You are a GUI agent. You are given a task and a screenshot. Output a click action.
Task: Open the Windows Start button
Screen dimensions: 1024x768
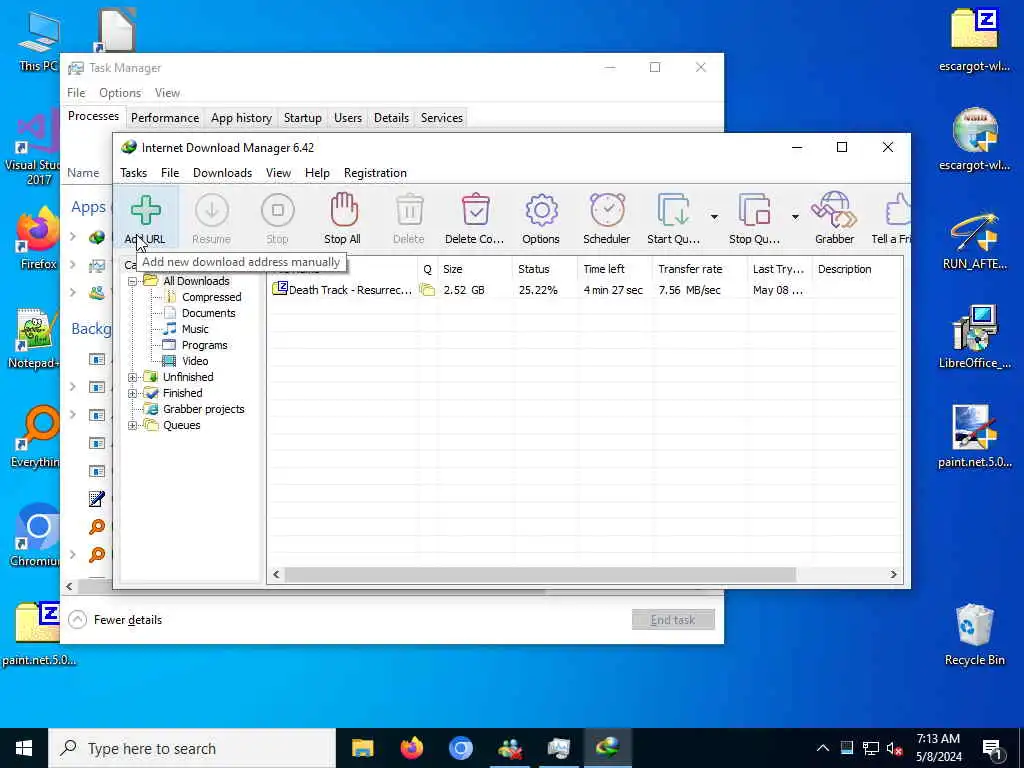tap(24, 748)
